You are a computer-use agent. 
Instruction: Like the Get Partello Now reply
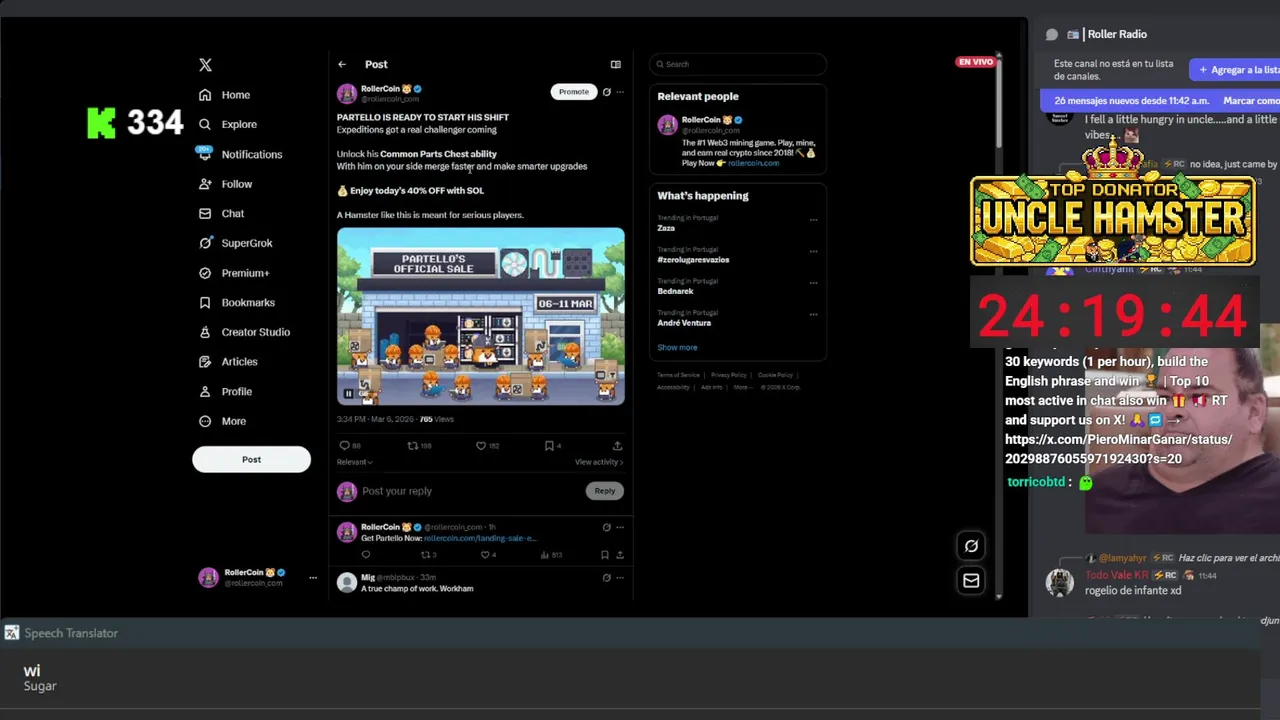click(x=488, y=555)
